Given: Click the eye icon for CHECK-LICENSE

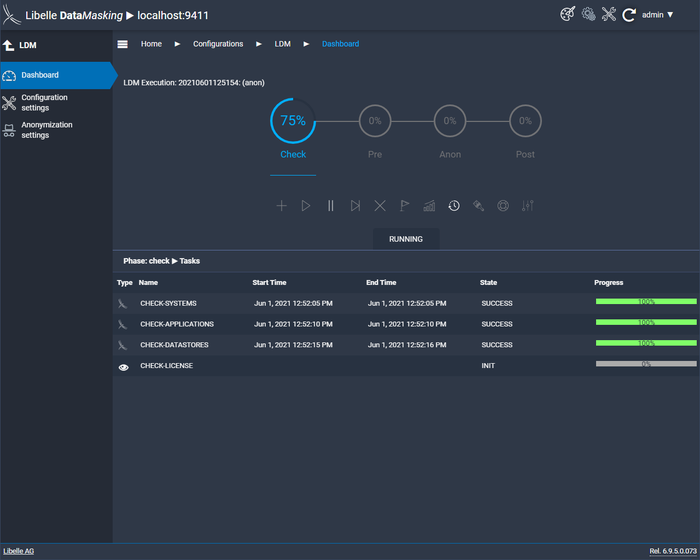Looking at the screenshot, I should point(124,367).
